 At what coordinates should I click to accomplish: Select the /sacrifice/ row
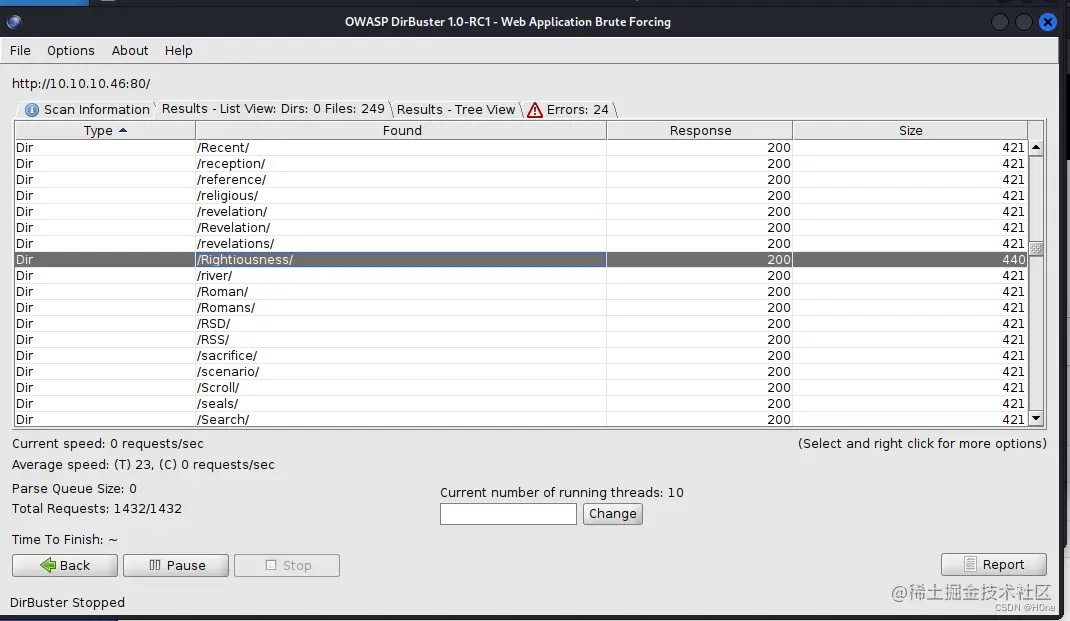(521, 356)
